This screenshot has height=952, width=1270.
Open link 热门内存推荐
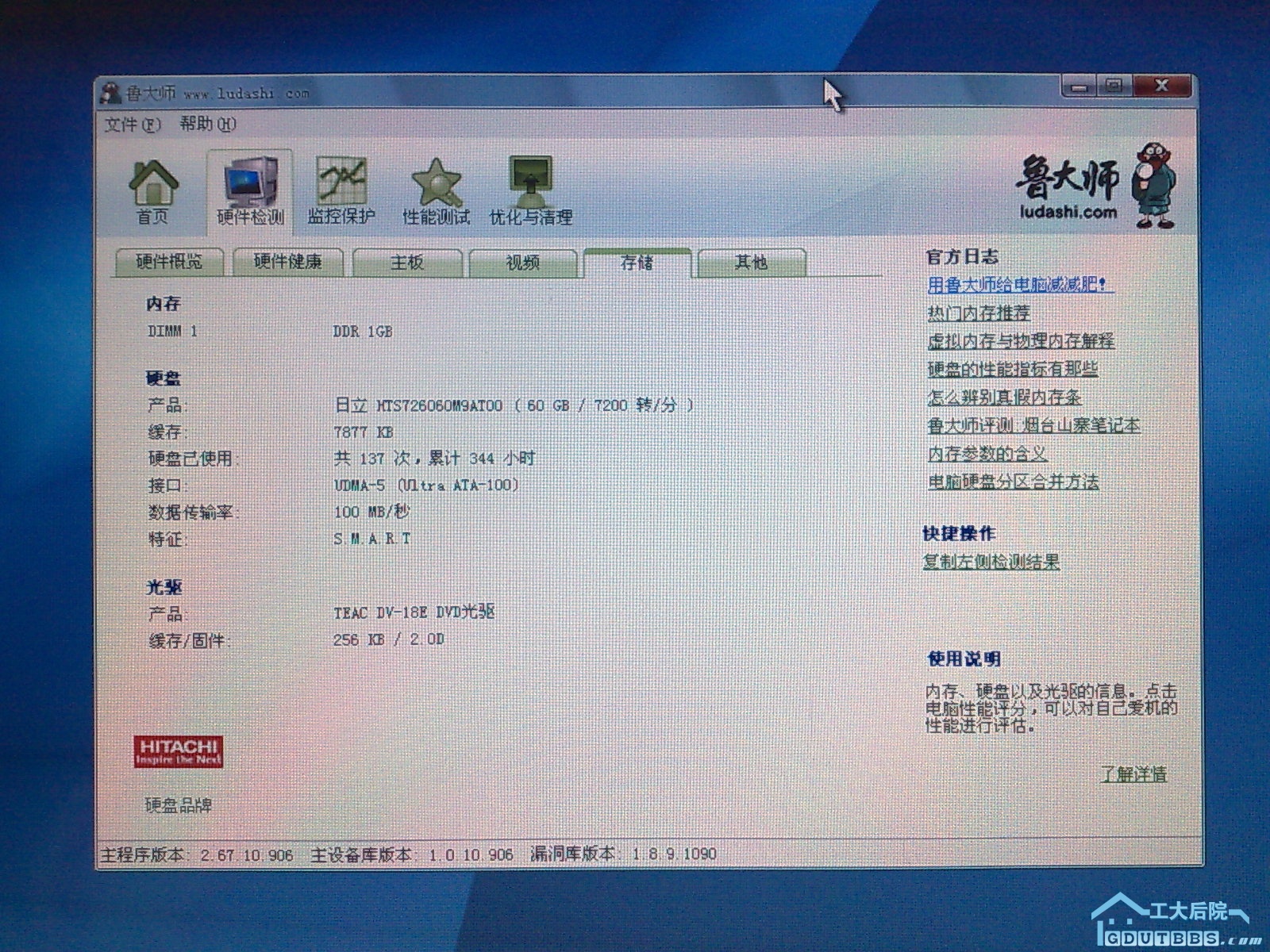(x=979, y=313)
